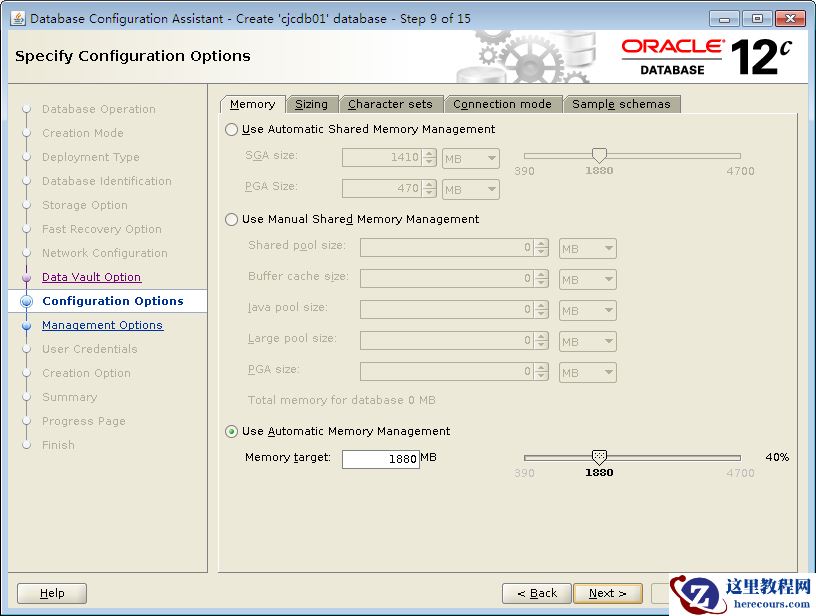This screenshot has width=816, height=616.
Task: Click the Management Options step bullet
Action: point(26,325)
